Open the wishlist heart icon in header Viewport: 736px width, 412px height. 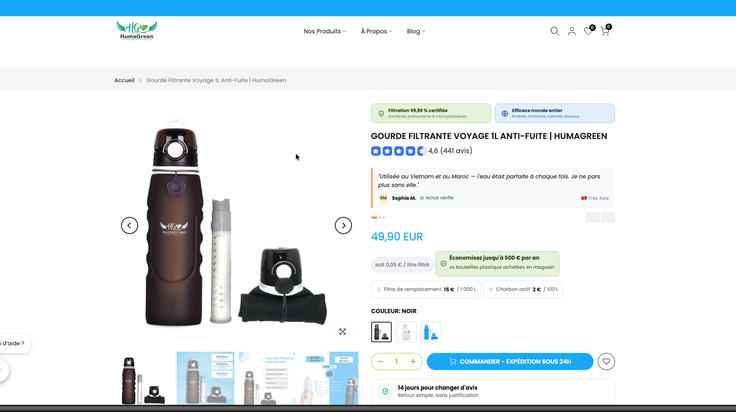[x=588, y=31]
